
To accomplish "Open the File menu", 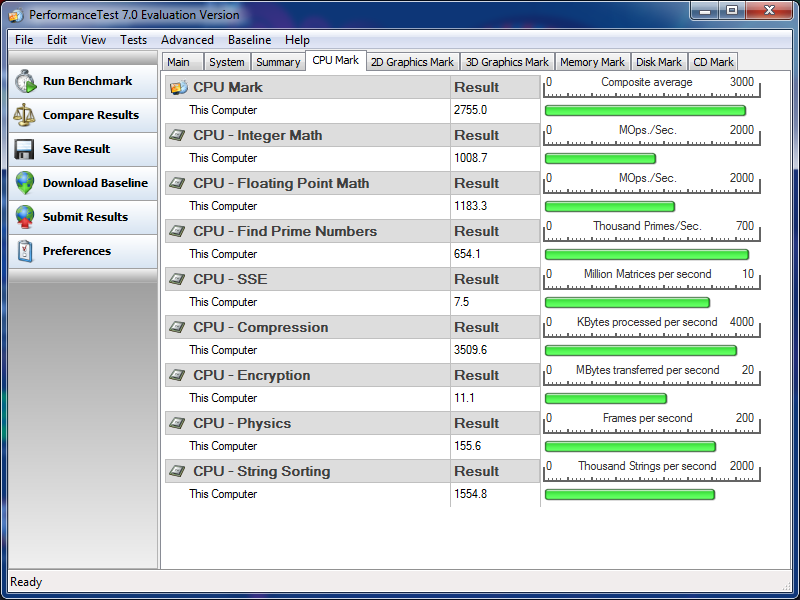I will (x=24, y=40).
